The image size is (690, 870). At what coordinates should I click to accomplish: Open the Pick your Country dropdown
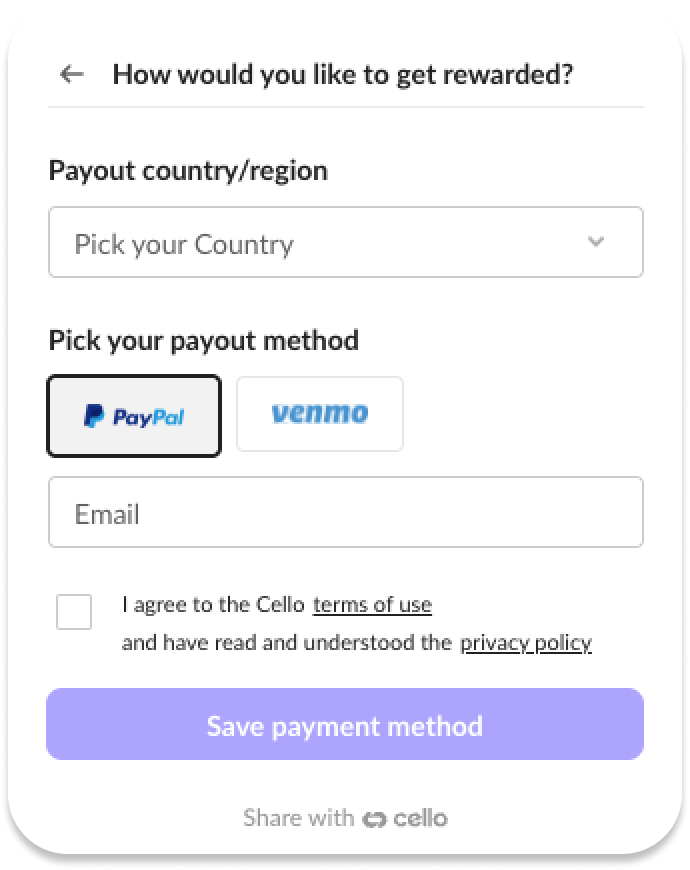[345, 243]
